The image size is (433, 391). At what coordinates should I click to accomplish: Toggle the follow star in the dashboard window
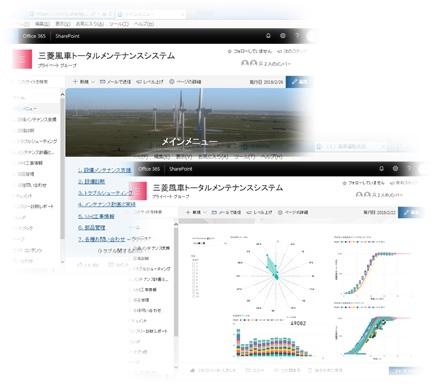[344, 183]
